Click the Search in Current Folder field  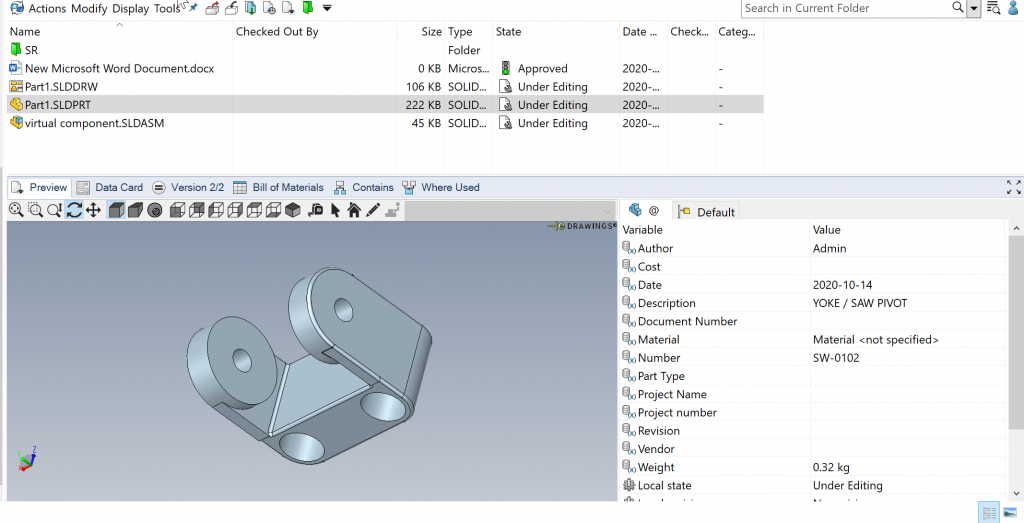point(845,8)
